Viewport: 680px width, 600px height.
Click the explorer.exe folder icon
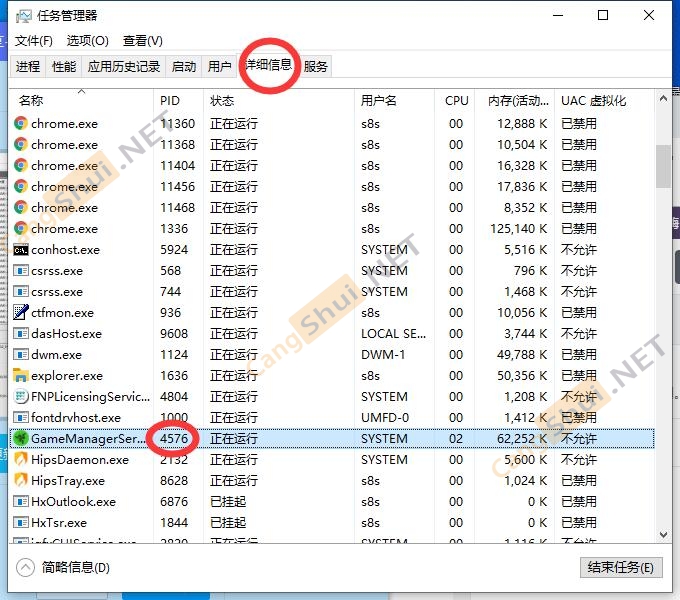21,375
